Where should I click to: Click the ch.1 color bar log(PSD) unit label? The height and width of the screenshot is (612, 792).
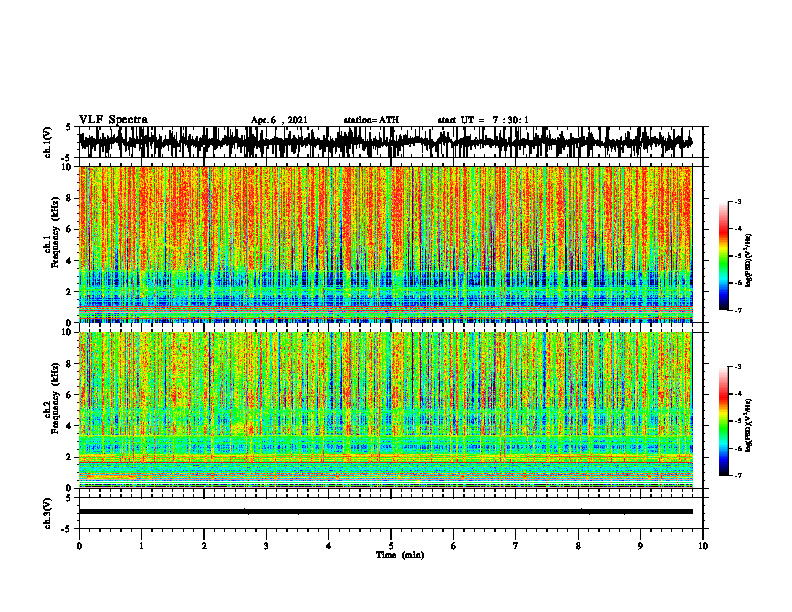(749, 261)
